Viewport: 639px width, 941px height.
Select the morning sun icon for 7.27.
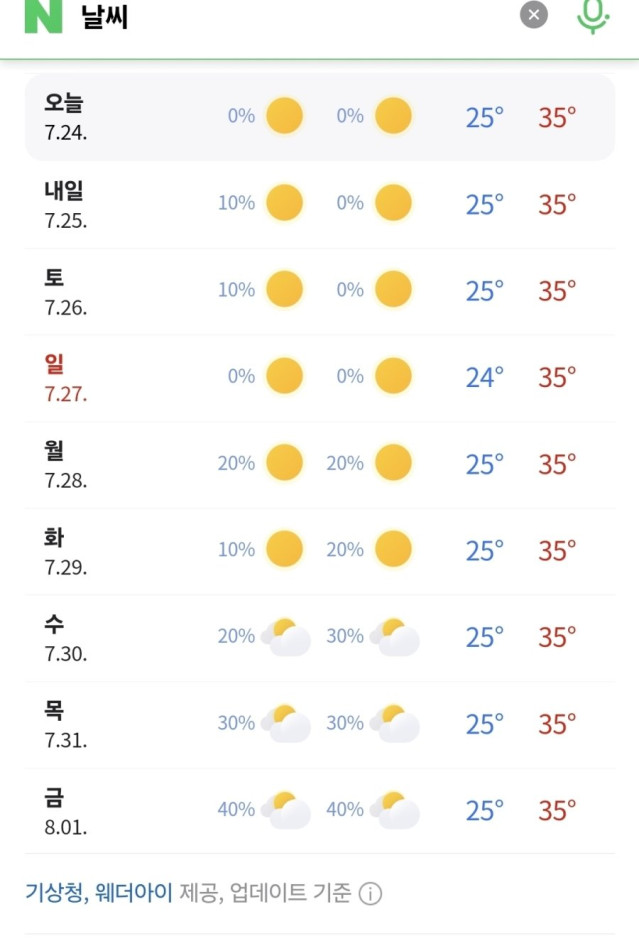click(x=284, y=377)
